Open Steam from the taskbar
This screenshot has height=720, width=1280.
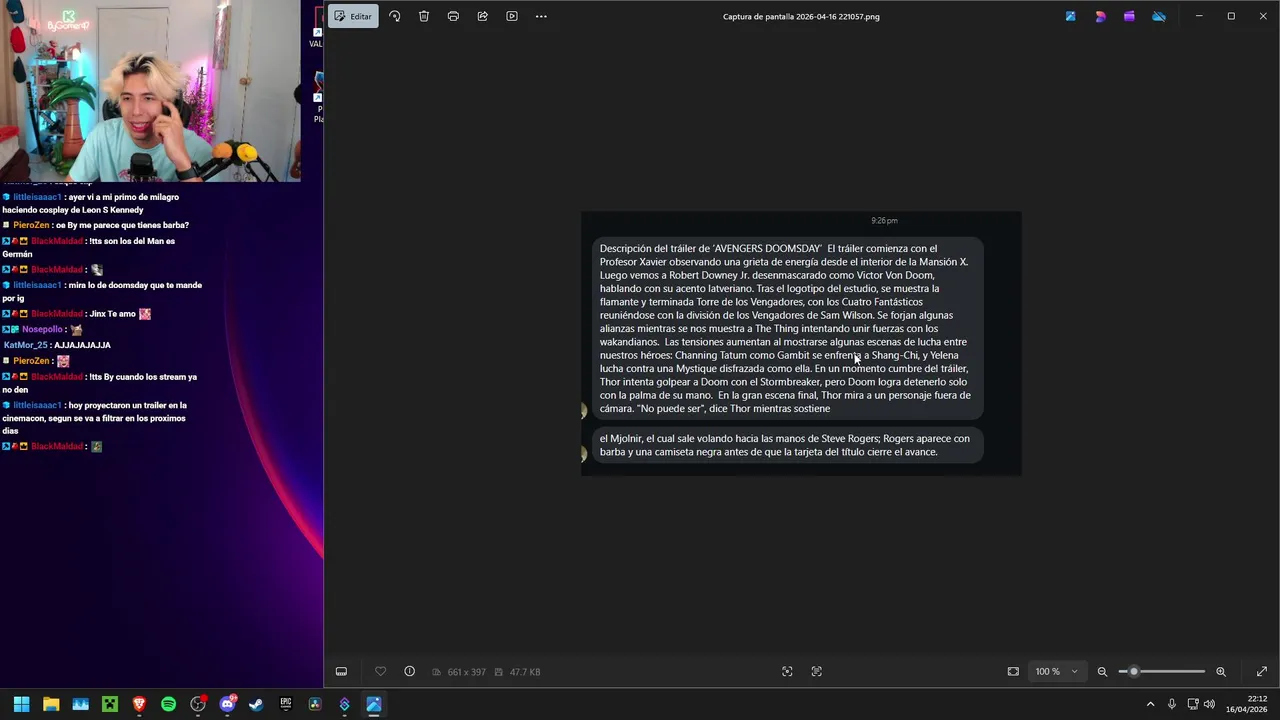pyautogui.click(x=256, y=704)
